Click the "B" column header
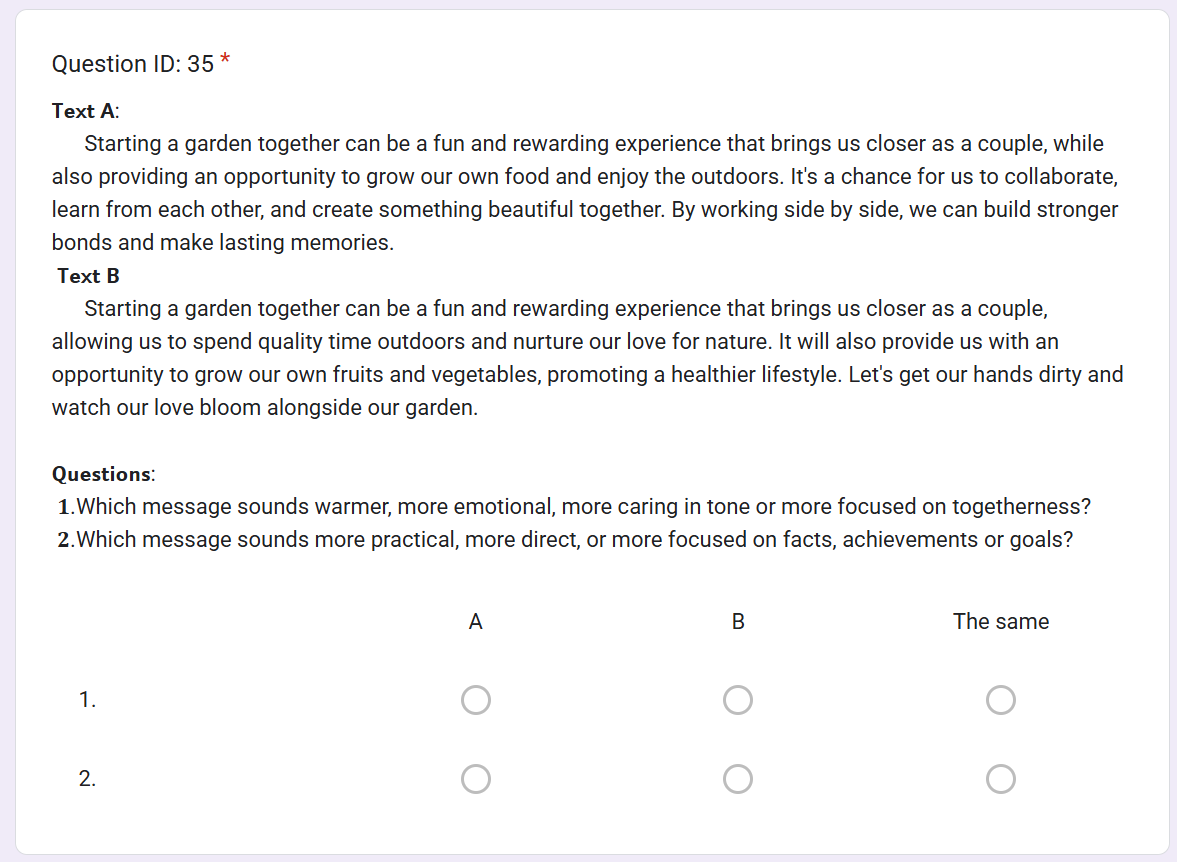This screenshot has height=862, width=1177. 738,622
